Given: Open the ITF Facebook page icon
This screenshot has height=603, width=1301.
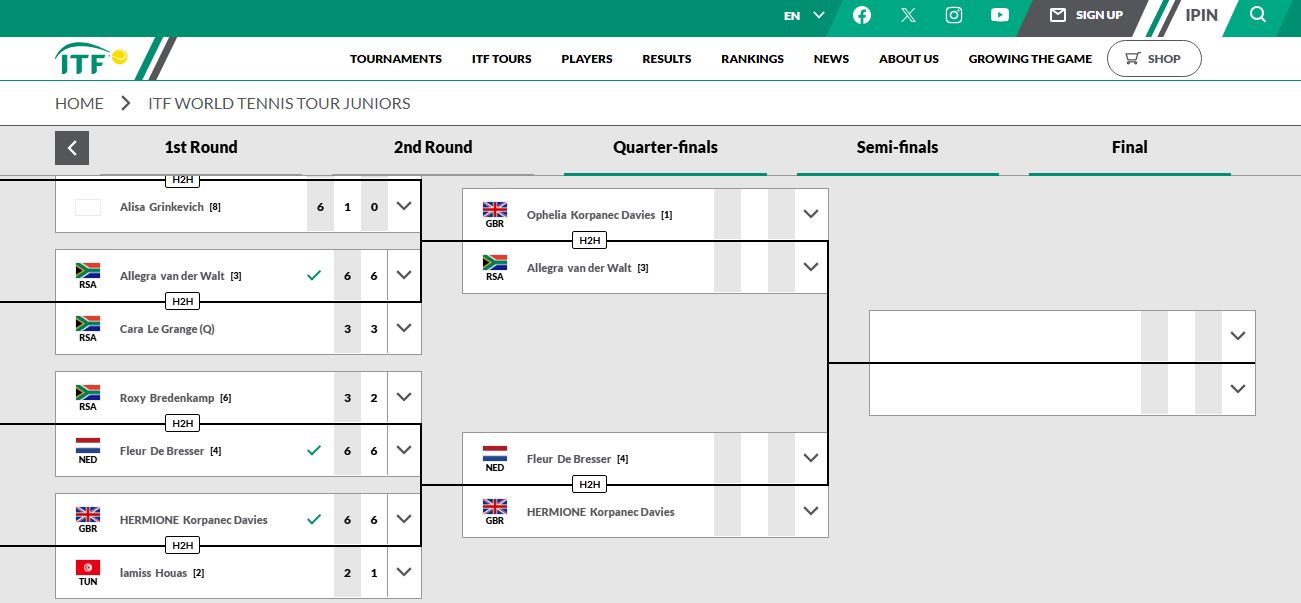Looking at the screenshot, I should point(862,15).
